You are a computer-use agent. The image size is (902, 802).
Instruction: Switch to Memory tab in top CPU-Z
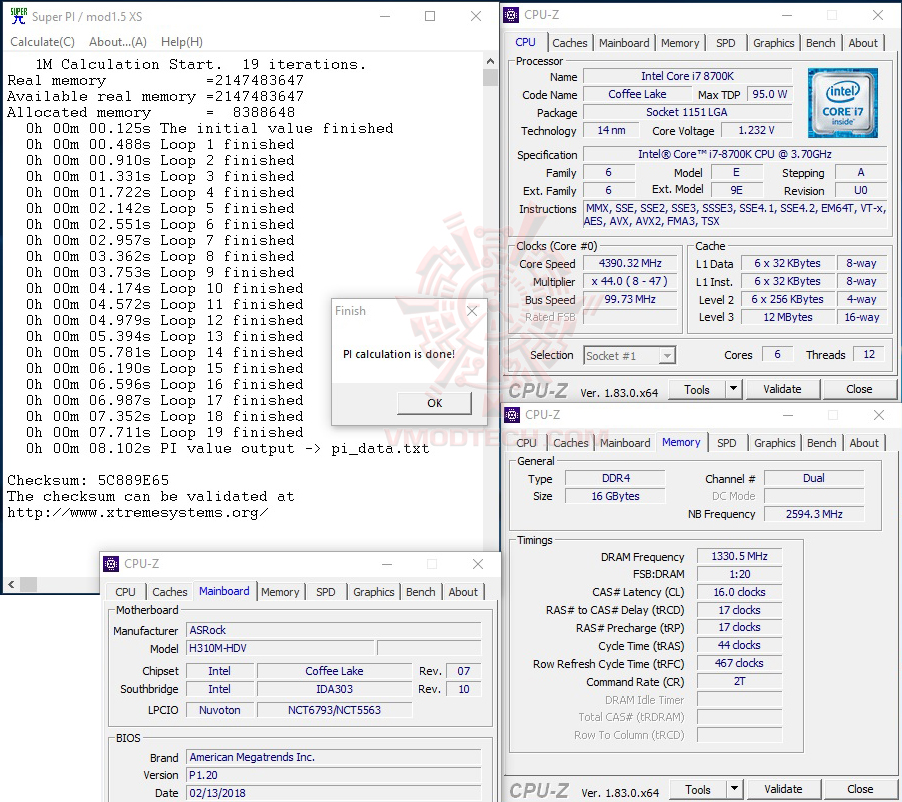(x=680, y=43)
